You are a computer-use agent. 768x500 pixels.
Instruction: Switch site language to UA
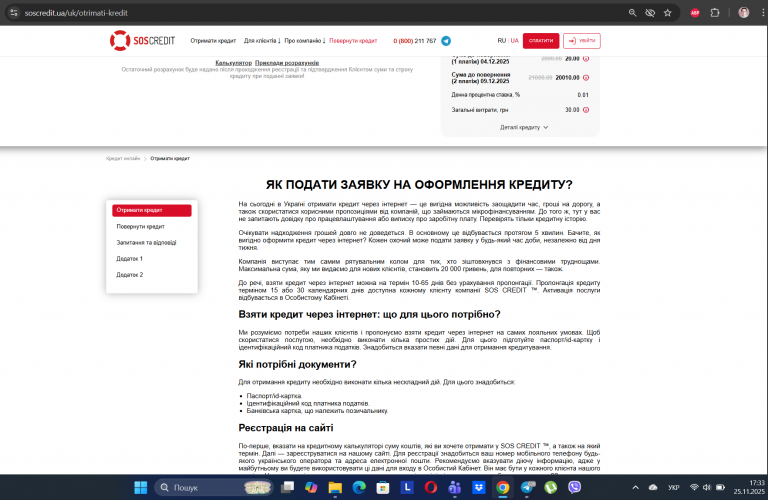(x=514, y=41)
